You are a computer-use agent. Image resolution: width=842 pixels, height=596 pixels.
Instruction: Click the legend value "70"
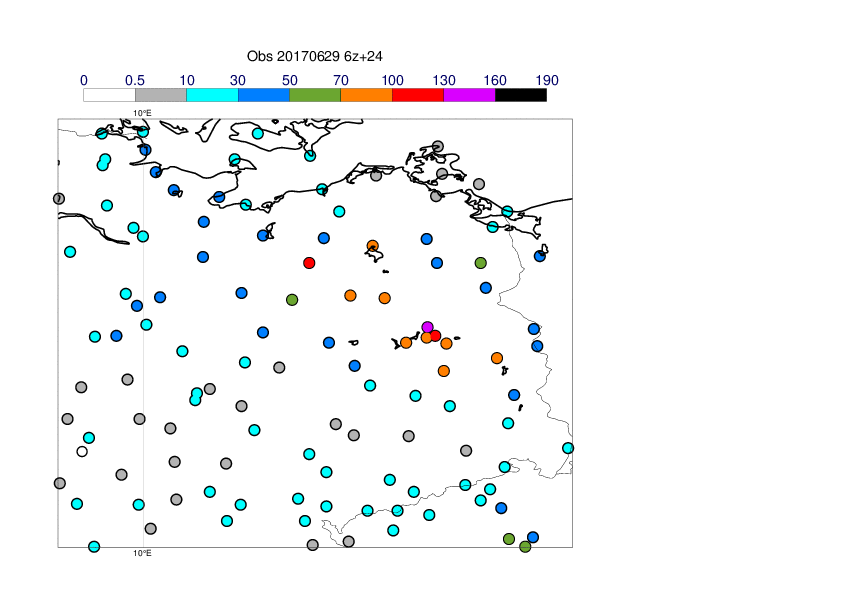(x=341, y=81)
